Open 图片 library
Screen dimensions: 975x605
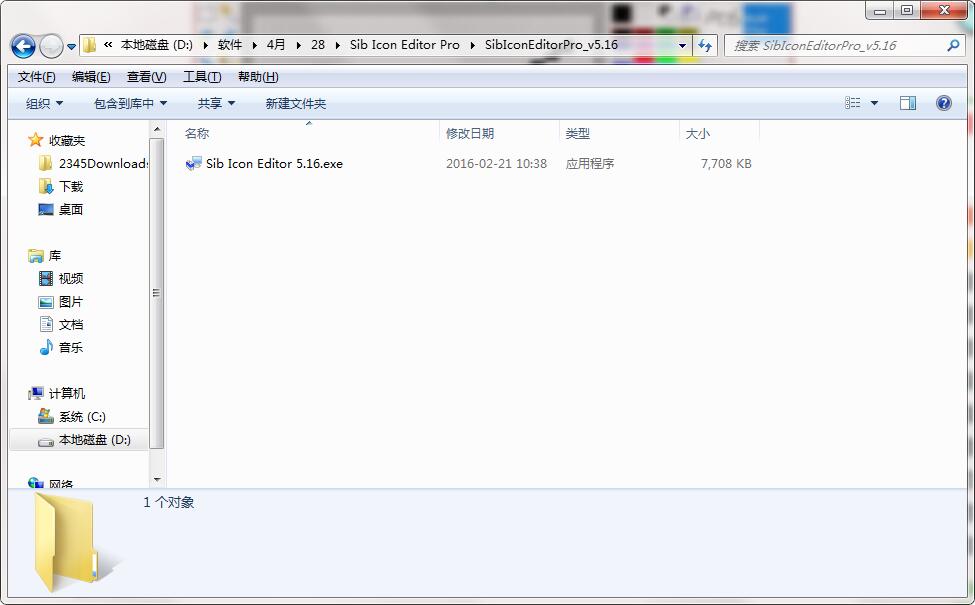[x=71, y=302]
